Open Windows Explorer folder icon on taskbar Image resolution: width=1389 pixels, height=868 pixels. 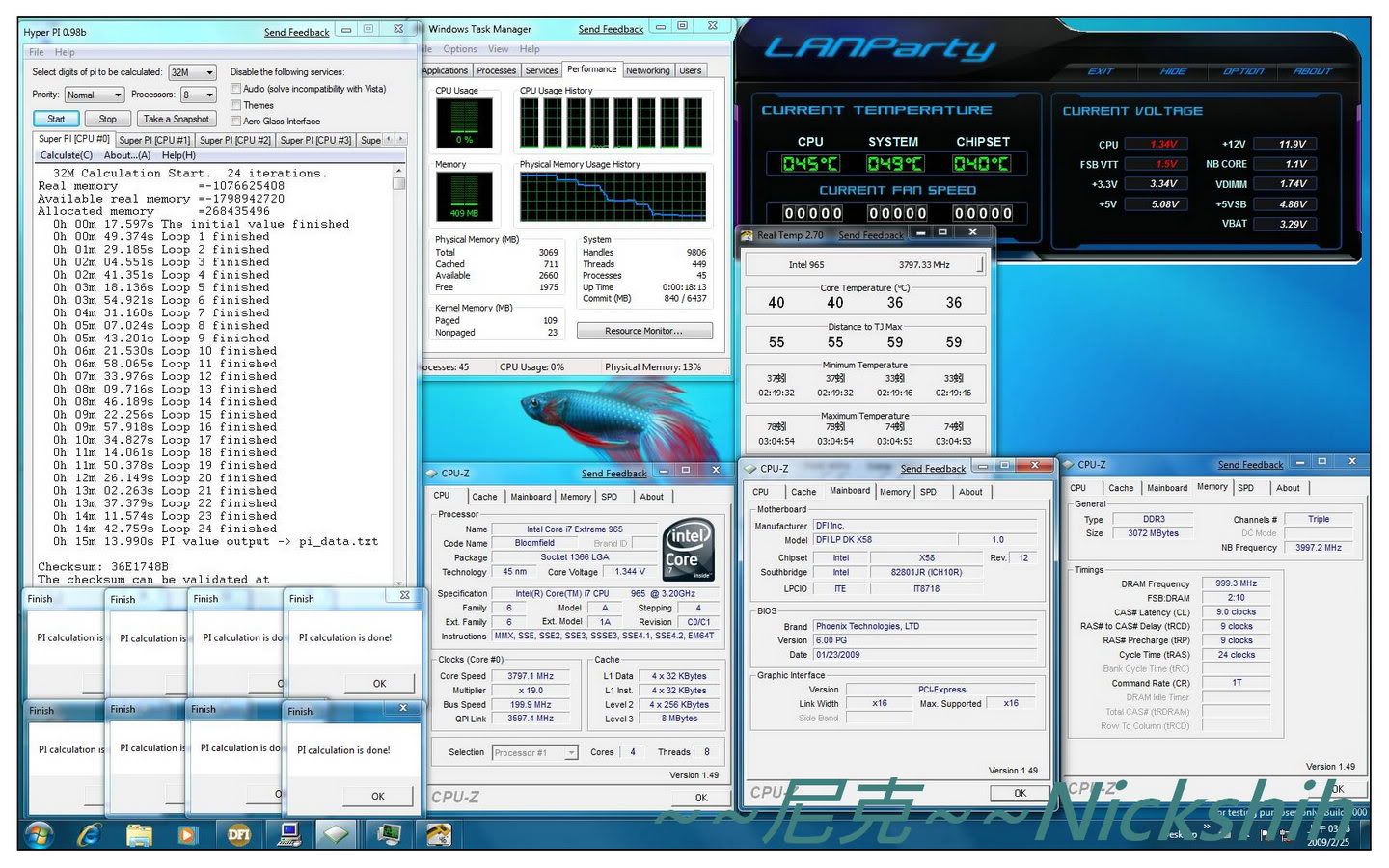point(140,833)
